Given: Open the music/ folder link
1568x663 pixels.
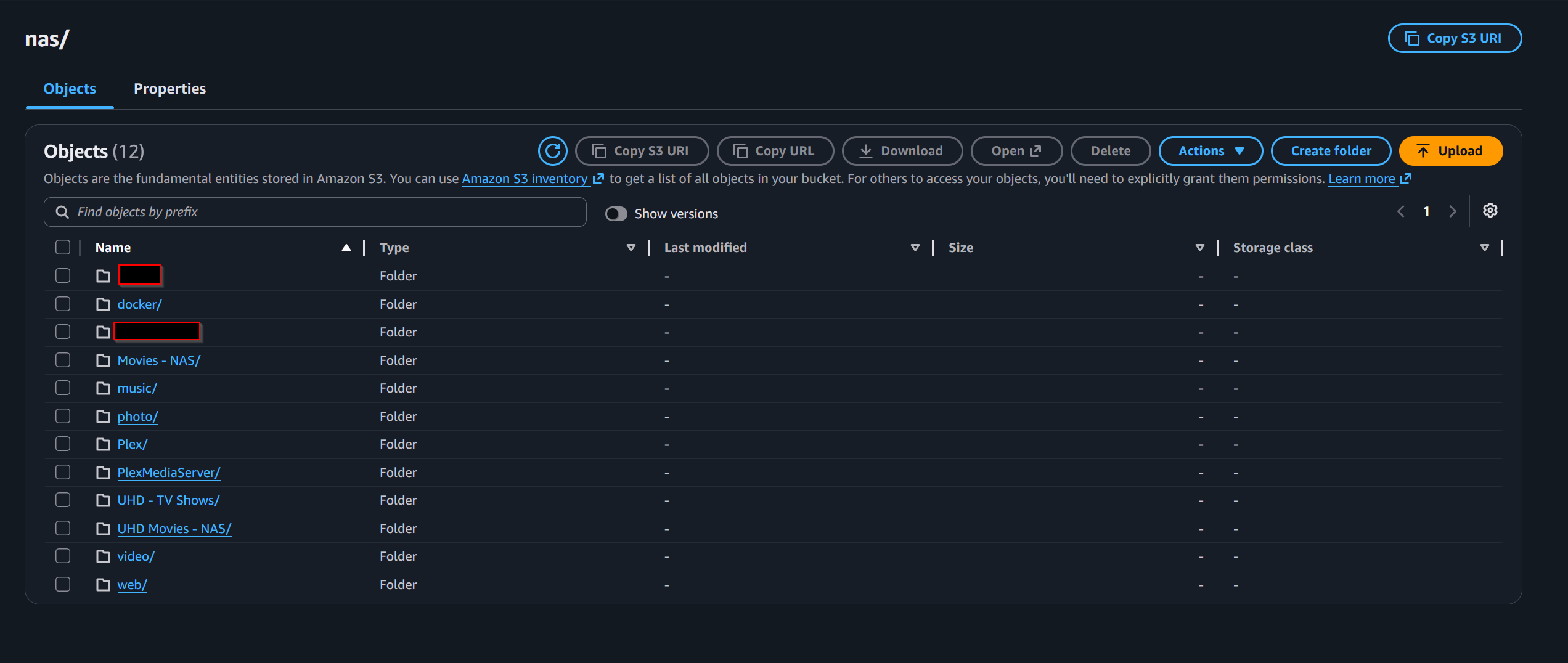Looking at the screenshot, I should tap(137, 388).
